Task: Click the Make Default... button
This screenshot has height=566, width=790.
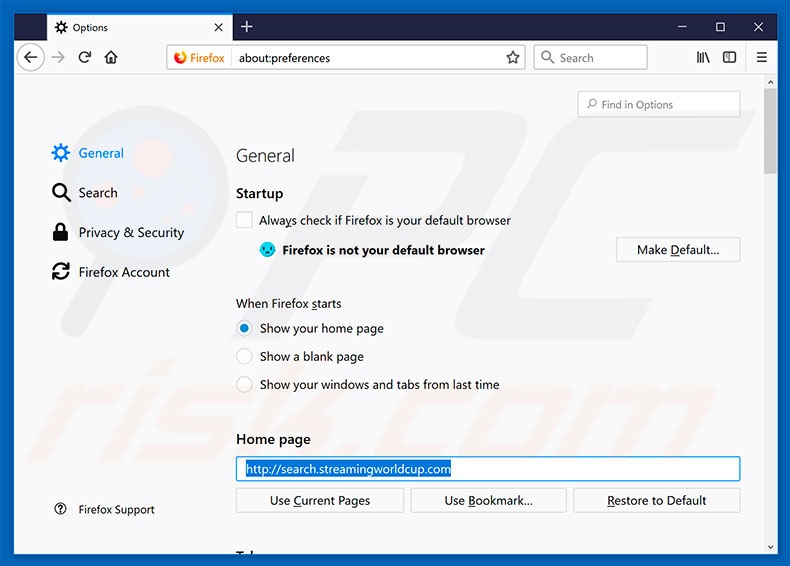Action: pyautogui.click(x=678, y=249)
